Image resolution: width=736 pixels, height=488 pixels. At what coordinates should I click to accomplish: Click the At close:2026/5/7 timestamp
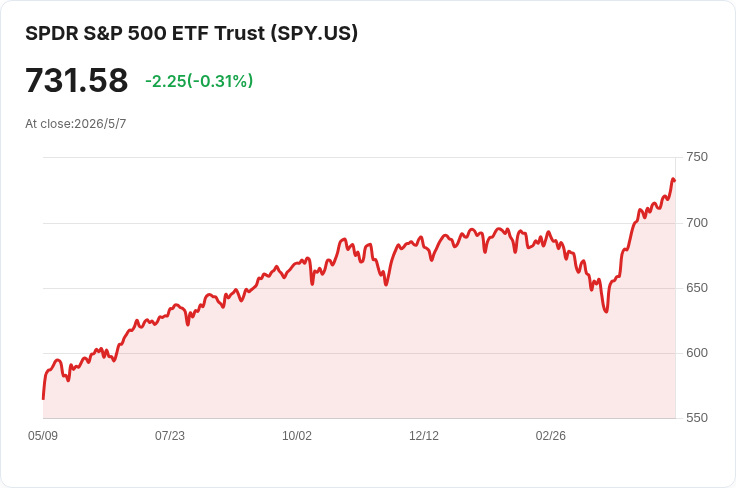(x=76, y=124)
